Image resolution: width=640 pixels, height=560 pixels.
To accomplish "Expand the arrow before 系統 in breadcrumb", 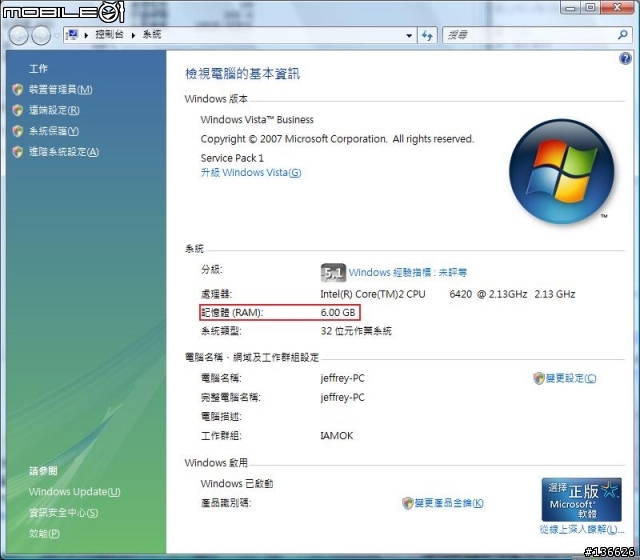I will (133, 36).
